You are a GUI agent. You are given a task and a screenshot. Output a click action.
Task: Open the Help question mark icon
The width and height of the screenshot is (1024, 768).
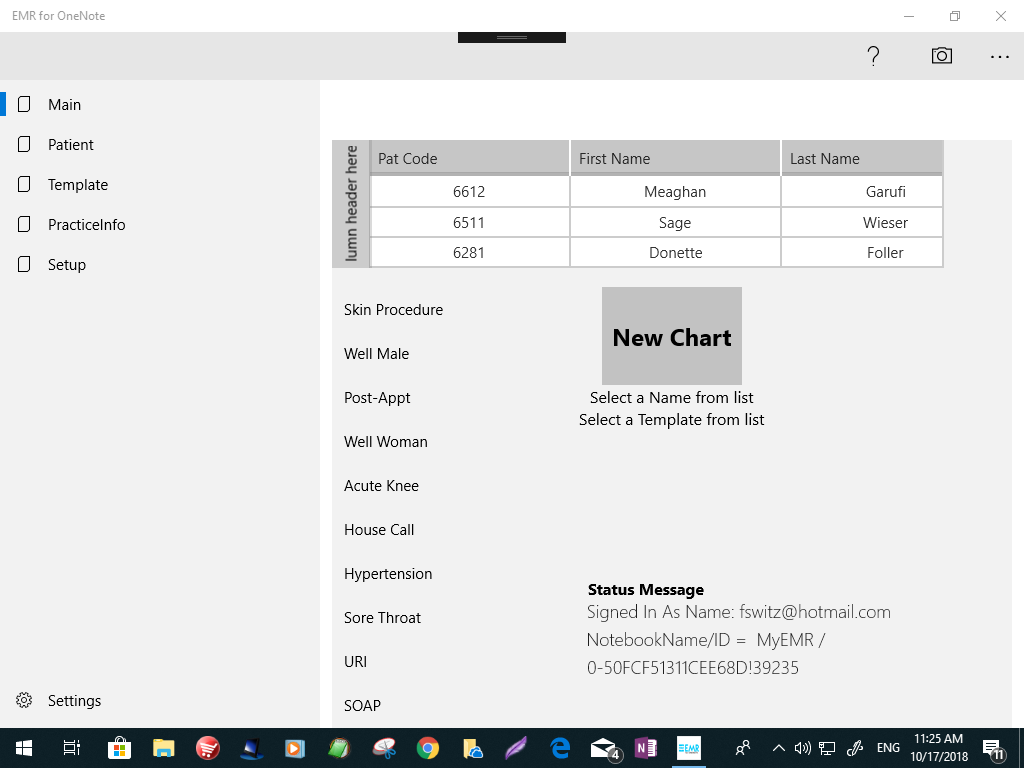point(873,56)
